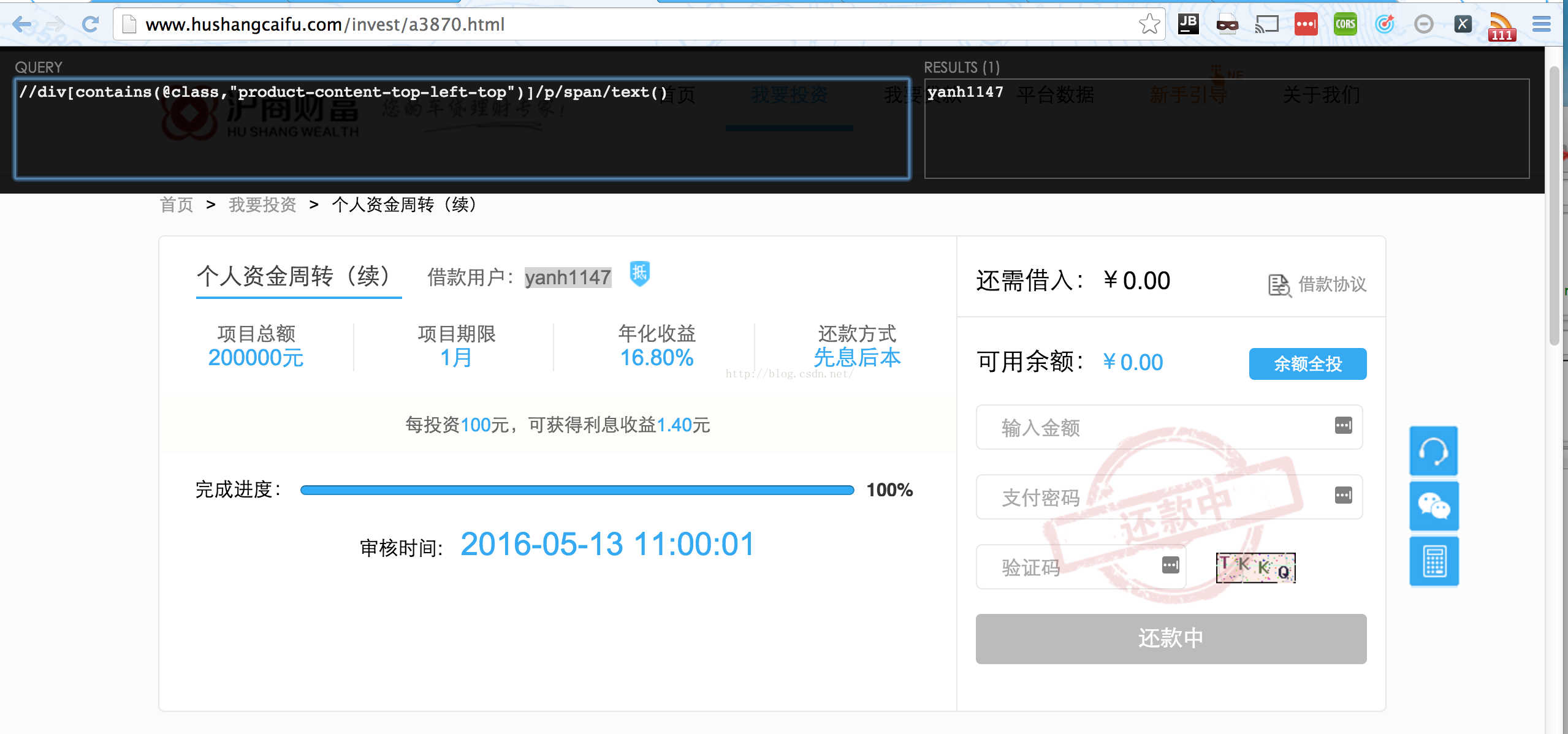Click the page vertical scrollbar
Image resolution: width=1568 pixels, height=734 pixels.
(x=1554, y=205)
